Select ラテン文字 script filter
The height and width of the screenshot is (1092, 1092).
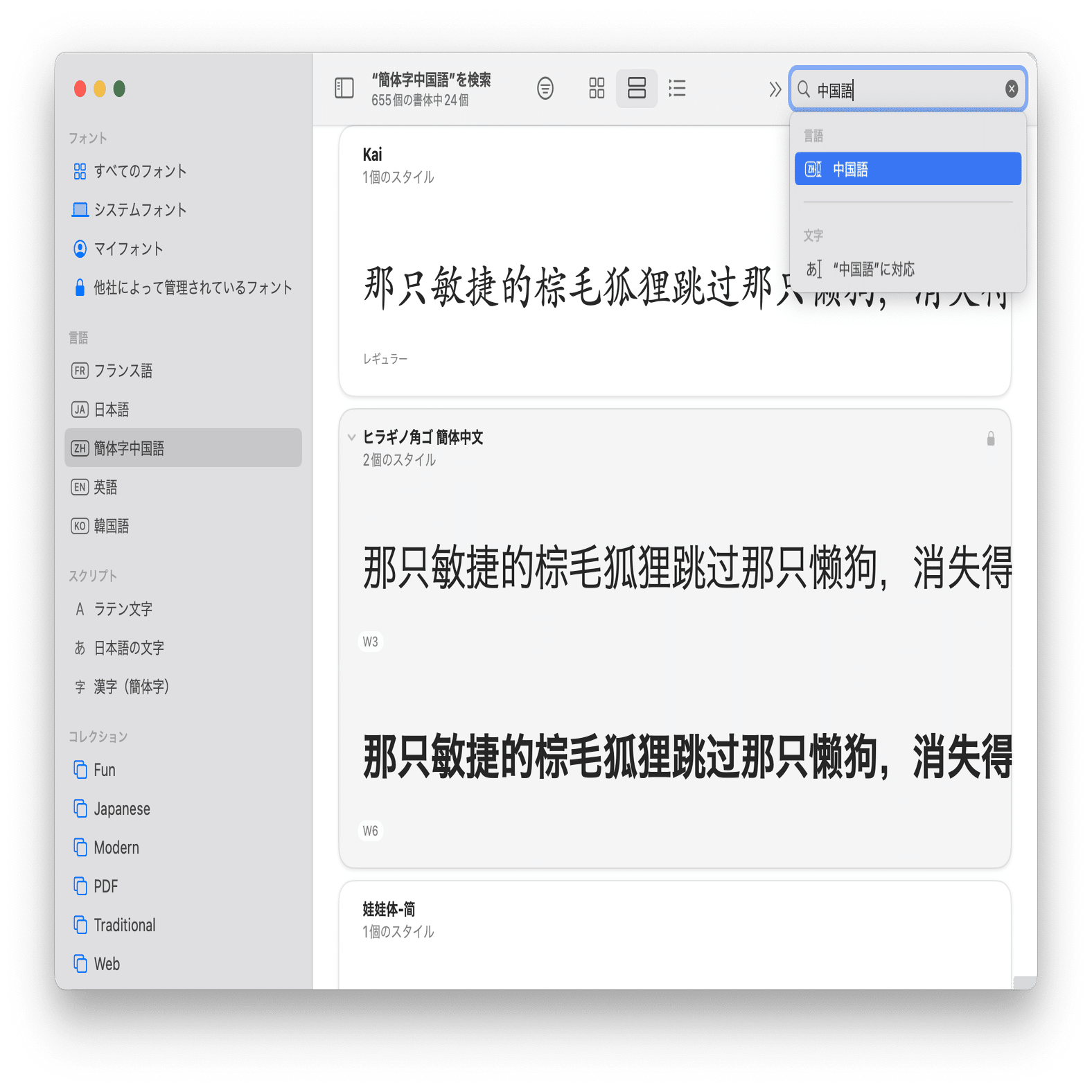pyautogui.click(x=183, y=609)
